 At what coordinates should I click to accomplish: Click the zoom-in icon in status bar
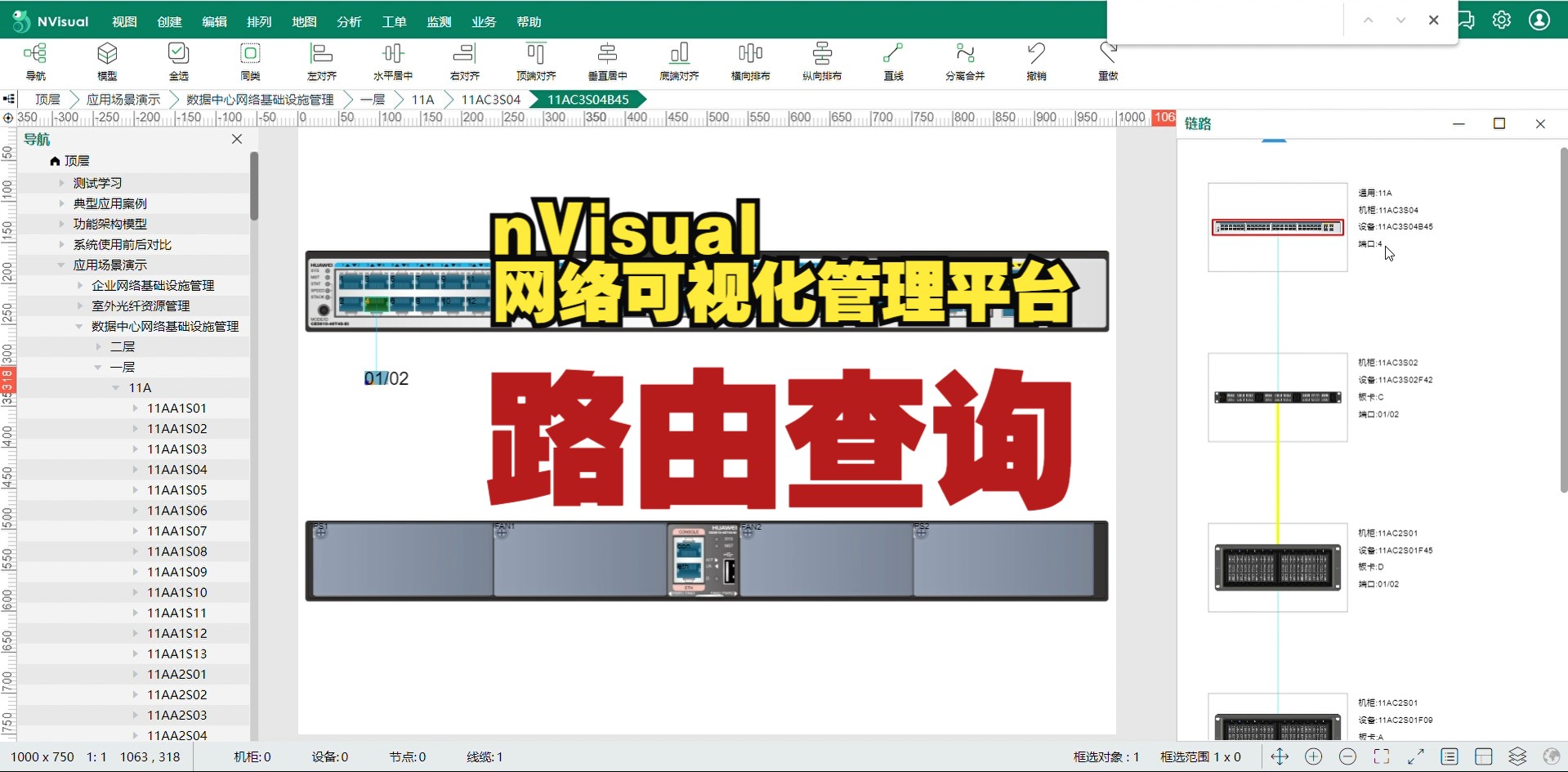pos(1314,756)
